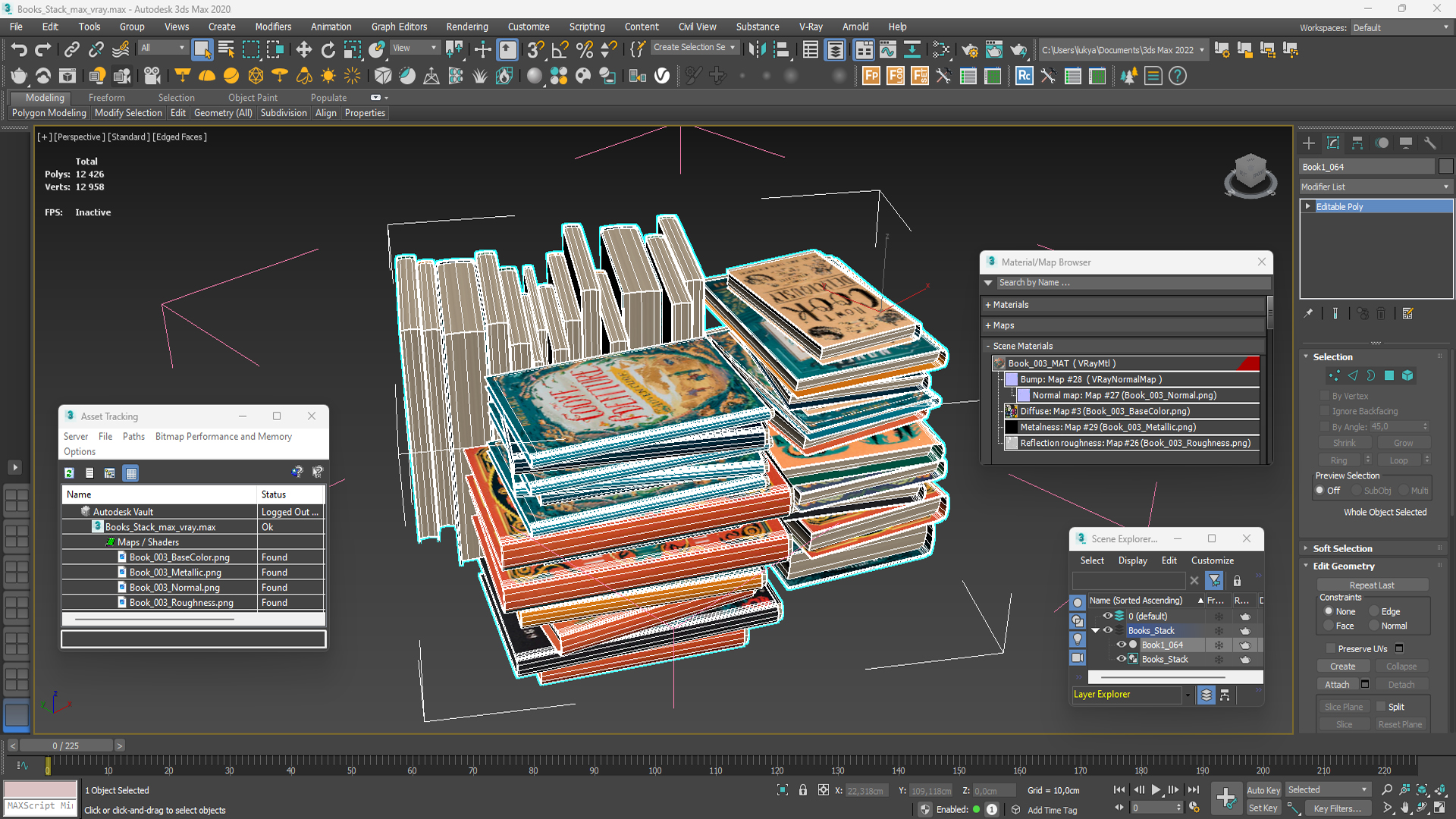Image resolution: width=1456 pixels, height=819 pixels.
Task: Toggle the Layer Explorer toolbar icon
Action: (x=835, y=50)
